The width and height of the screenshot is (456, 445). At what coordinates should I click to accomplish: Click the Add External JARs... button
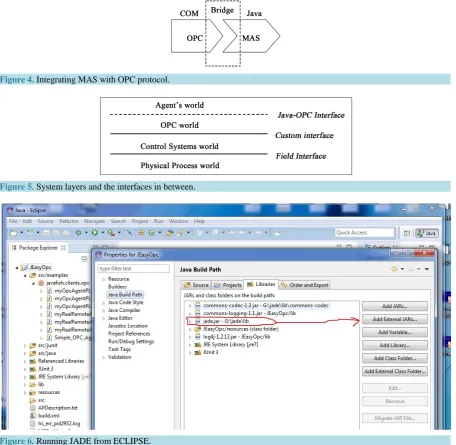395,319
